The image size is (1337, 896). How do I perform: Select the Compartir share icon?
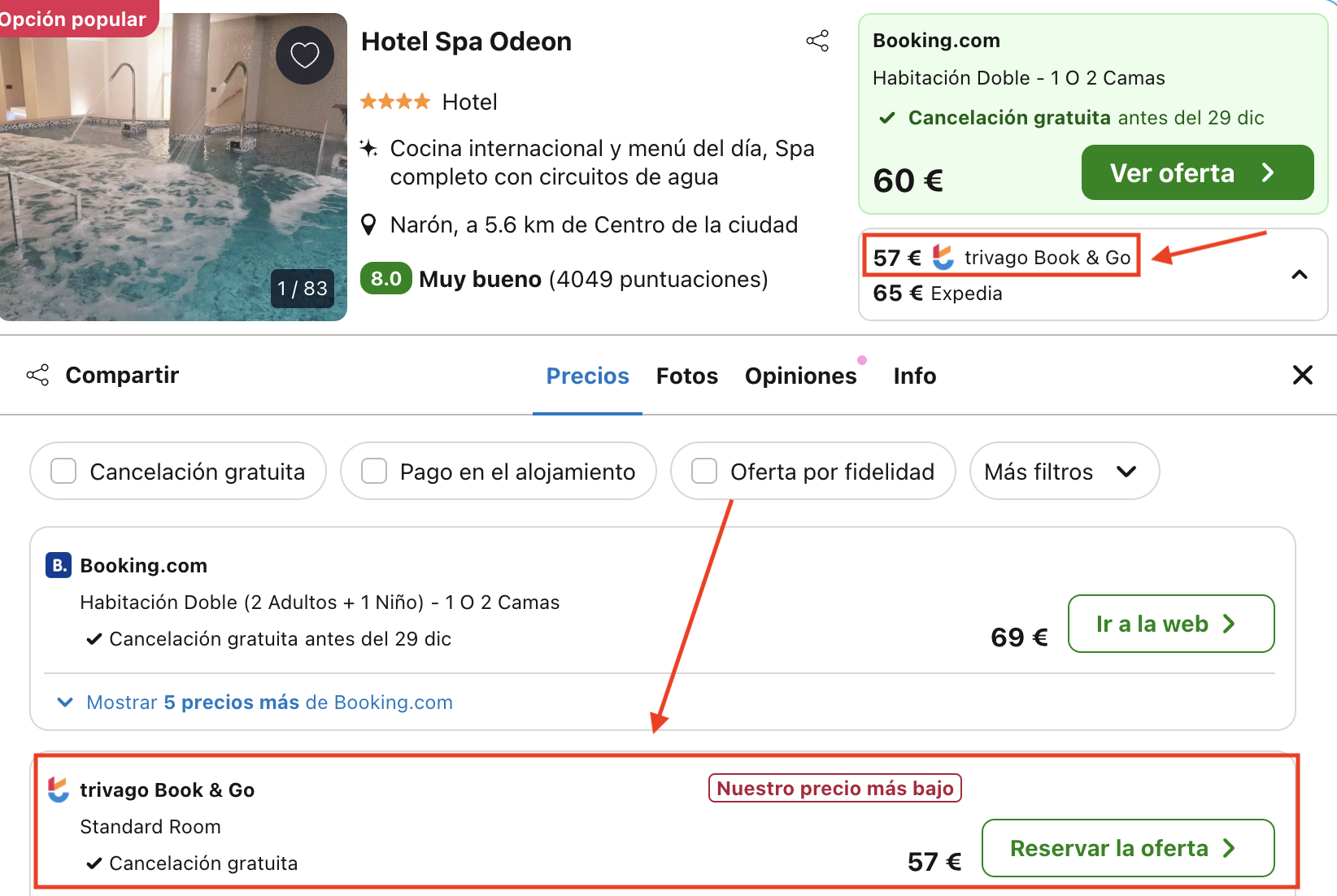click(x=37, y=375)
